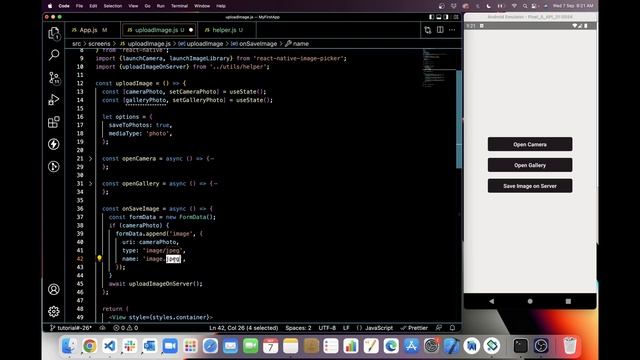640x360 pixels.
Task: Click Save Image on Server button
Action: click(x=530, y=186)
